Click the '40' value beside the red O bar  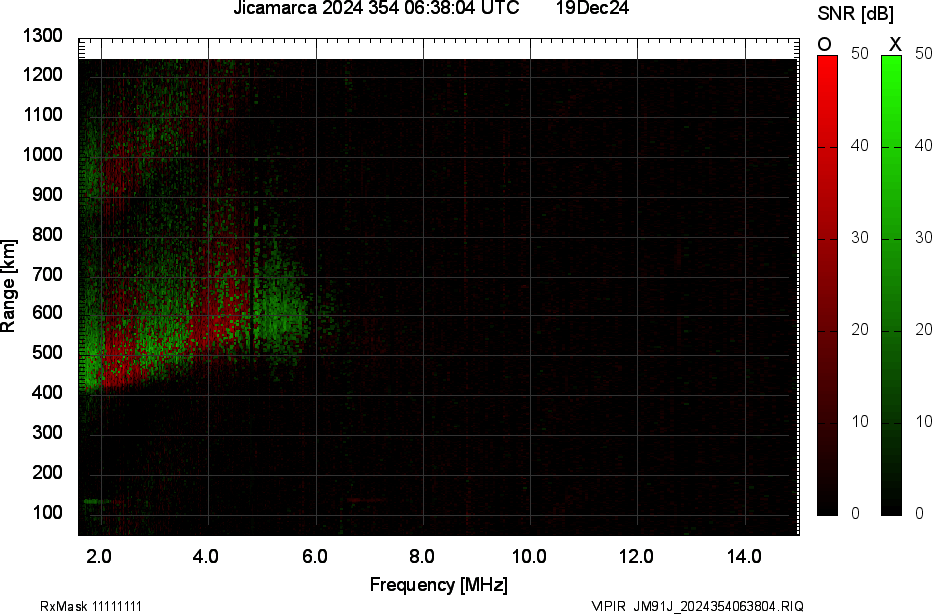click(x=859, y=146)
